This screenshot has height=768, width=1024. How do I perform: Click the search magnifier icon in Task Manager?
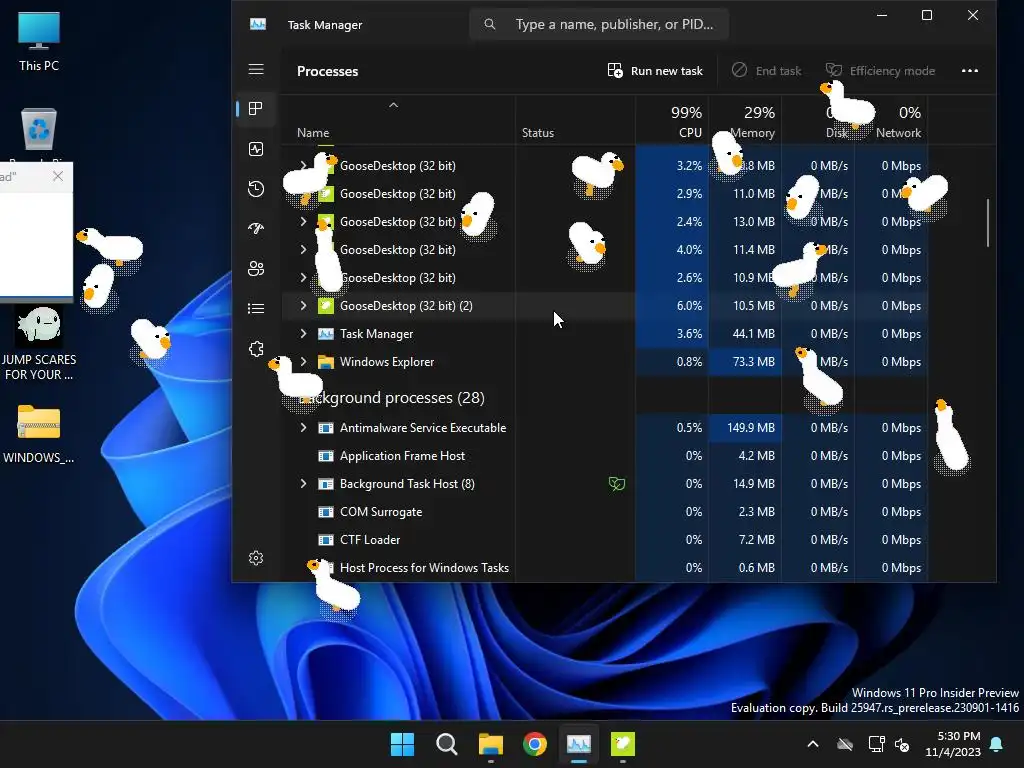tap(490, 24)
